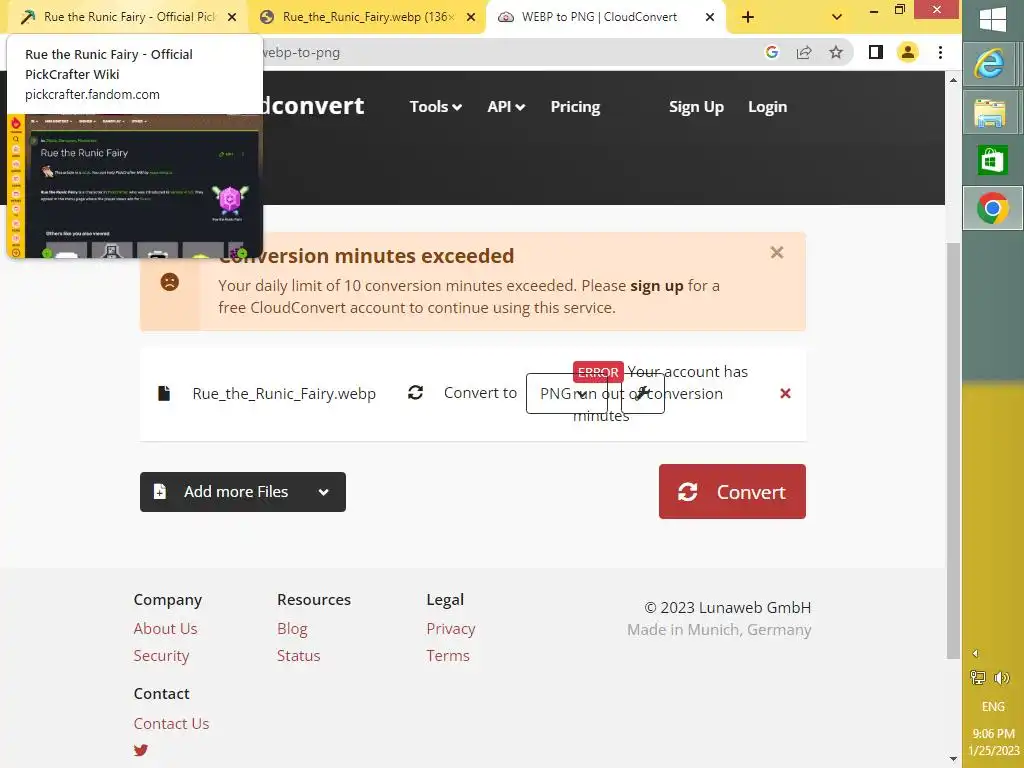Viewport: 1024px width, 768px height.
Task: Open the PNG output format dropdown
Action: pos(566,393)
